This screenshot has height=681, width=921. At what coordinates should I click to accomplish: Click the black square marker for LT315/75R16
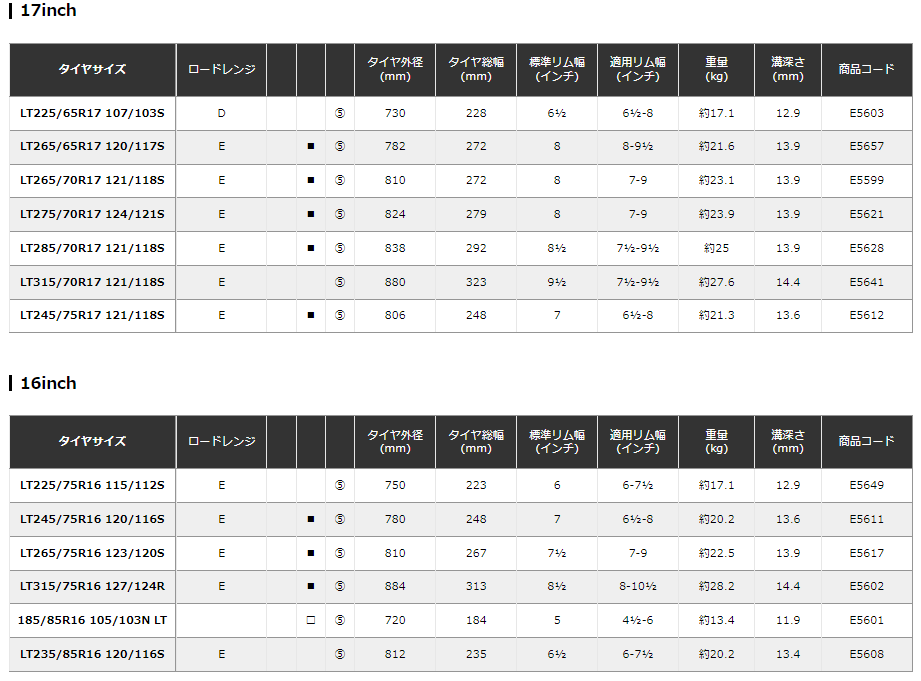pos(311,587)
